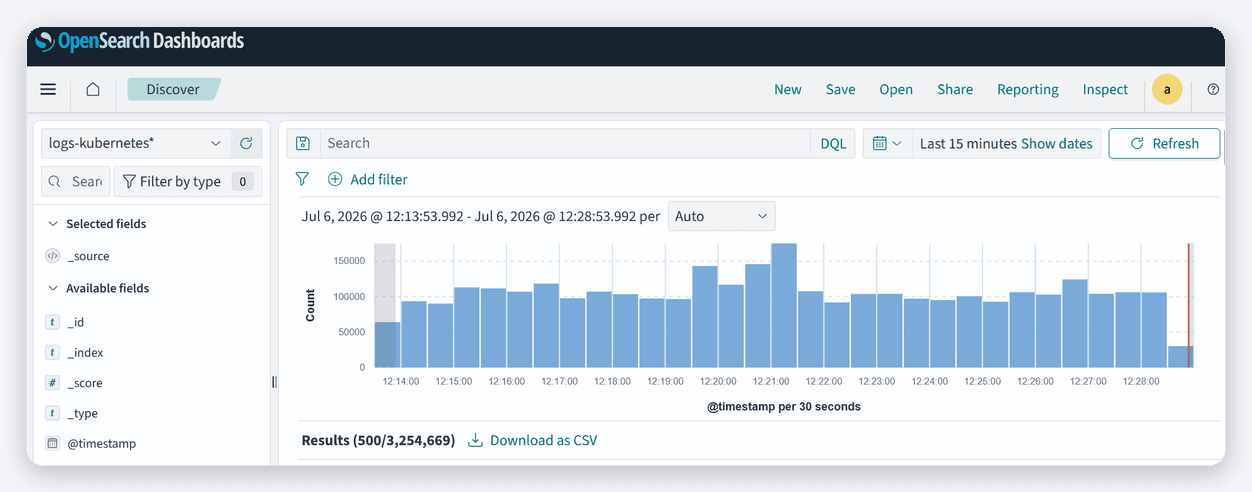Viewport: 1252px width, 492px height.
Task: Open the Inspect panel
Action: (x=1105, y=89)
